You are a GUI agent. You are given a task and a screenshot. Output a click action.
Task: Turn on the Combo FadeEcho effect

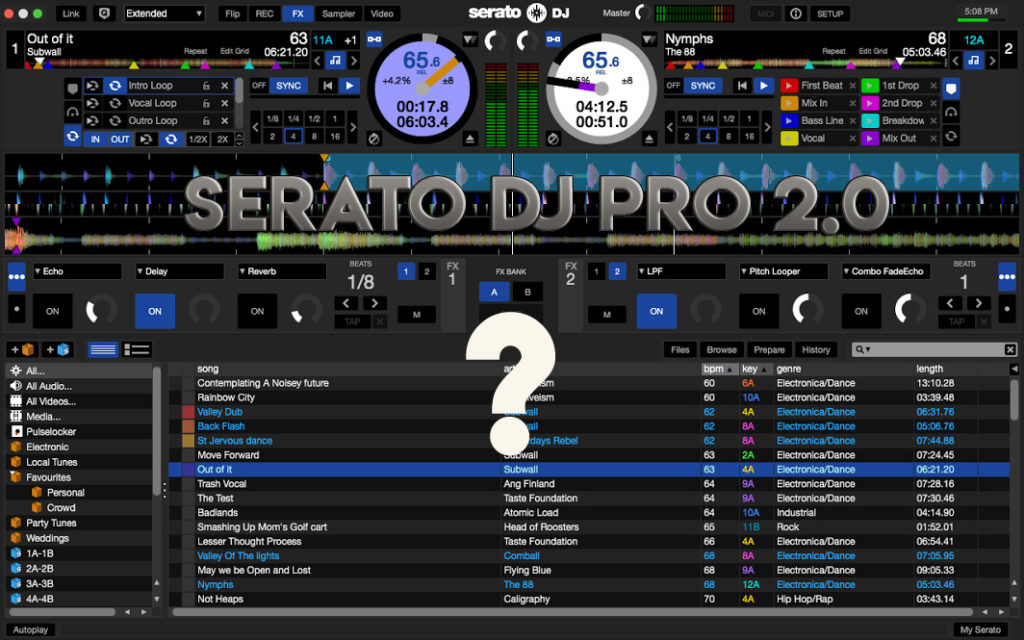(x=861, y=311)
